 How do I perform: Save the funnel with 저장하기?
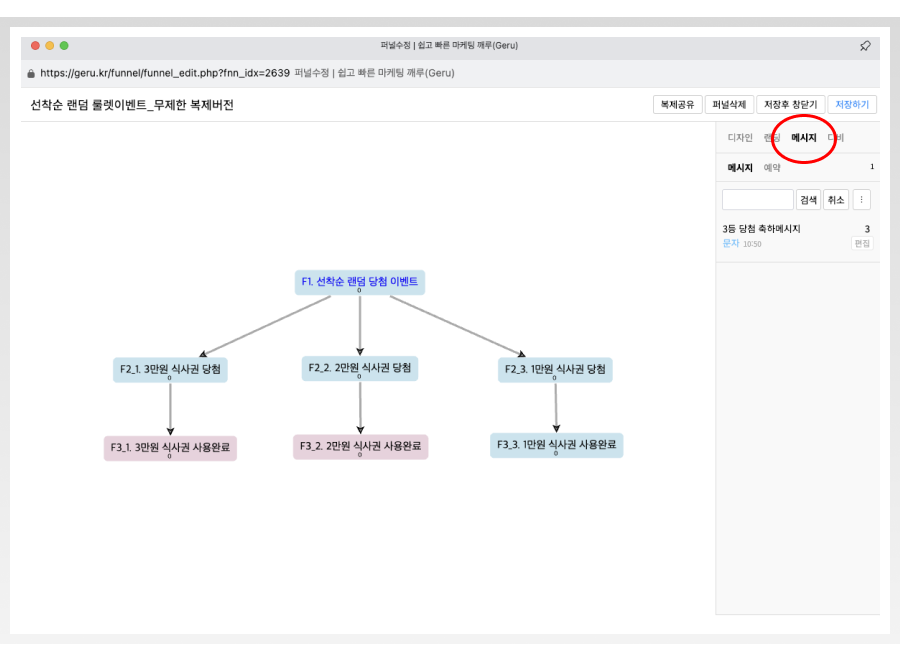click(x=853, y=105)
